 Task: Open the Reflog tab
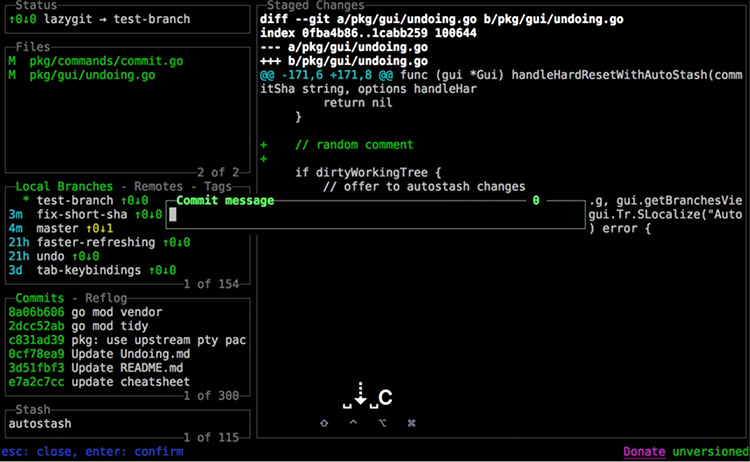106,298
